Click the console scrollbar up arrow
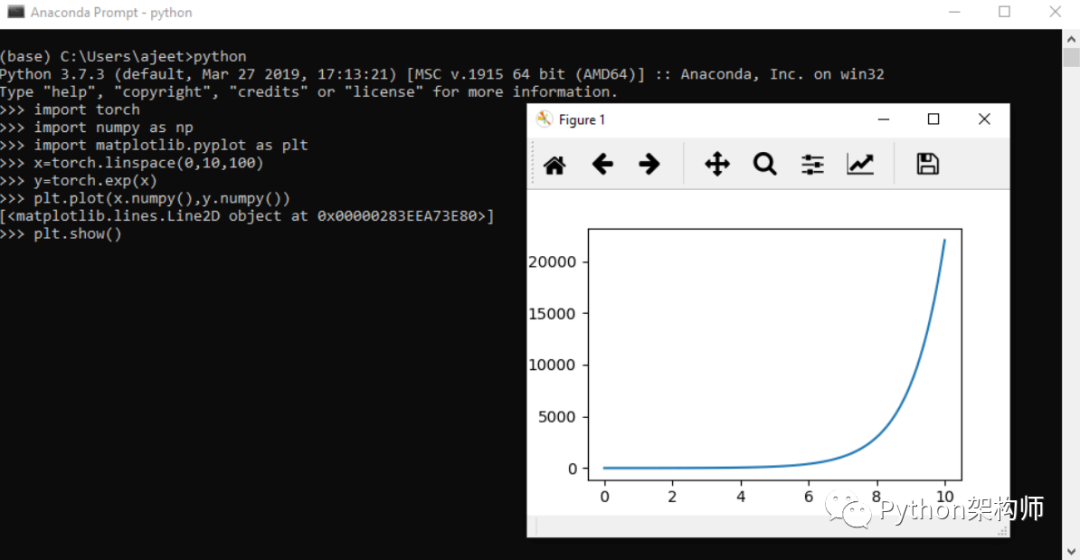1080x560 pixels. (x=1071, y=38)
